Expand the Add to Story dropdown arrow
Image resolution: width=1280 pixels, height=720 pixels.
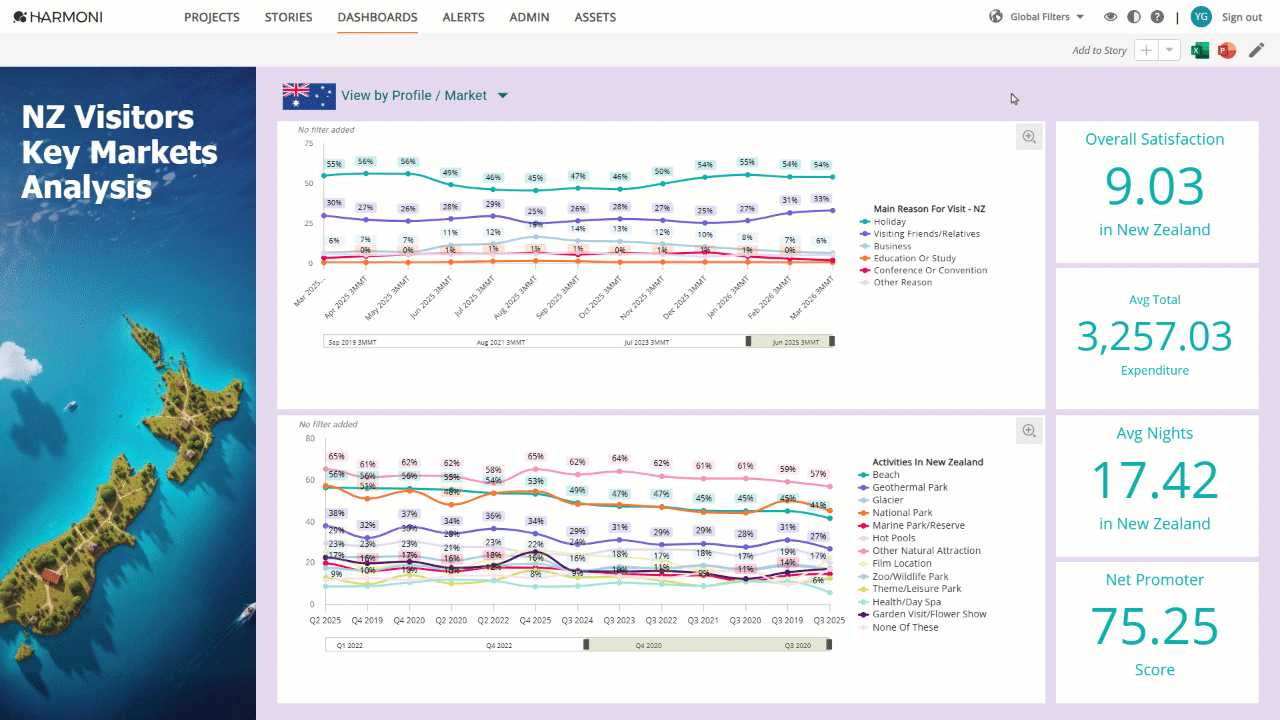(1169, 50)
